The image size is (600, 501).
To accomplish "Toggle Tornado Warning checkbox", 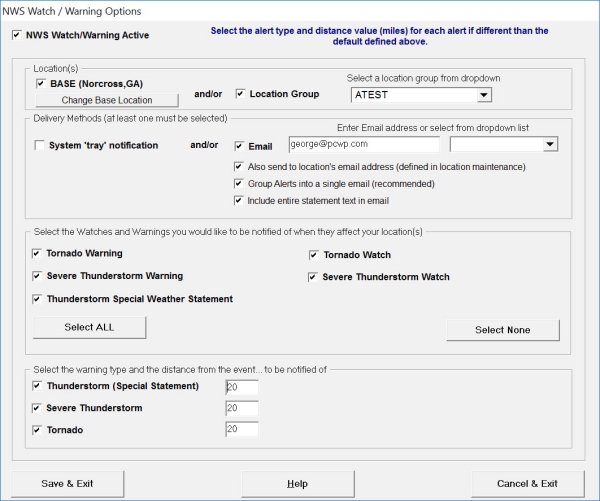I will [x=37, y=253].
